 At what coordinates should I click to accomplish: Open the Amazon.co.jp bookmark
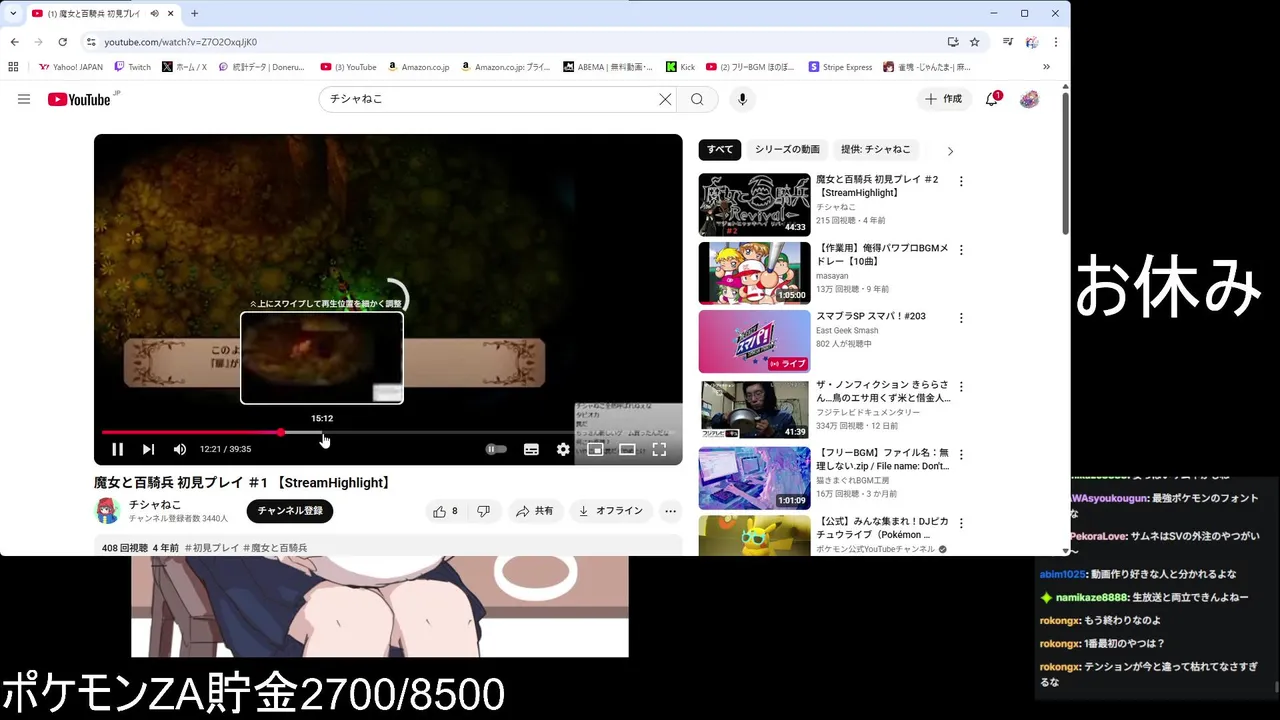tap(418, 67)
